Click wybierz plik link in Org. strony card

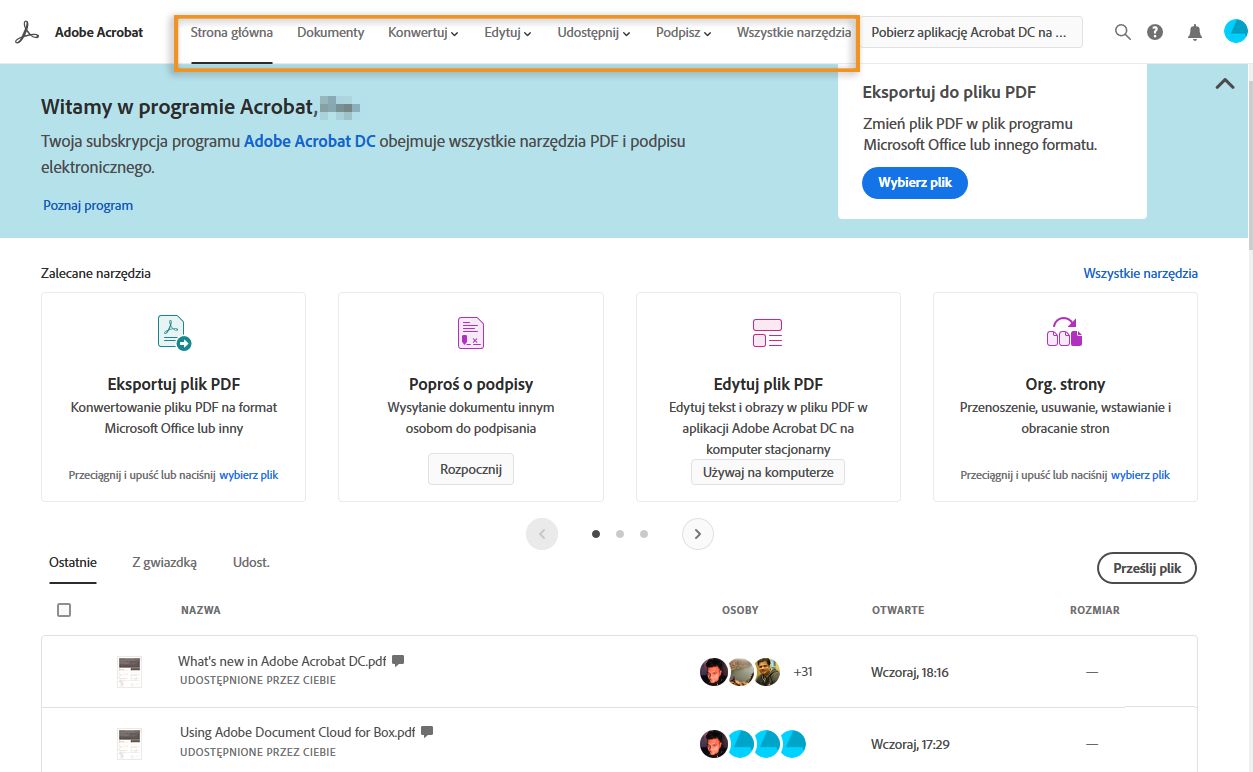tap(1140, 475)
